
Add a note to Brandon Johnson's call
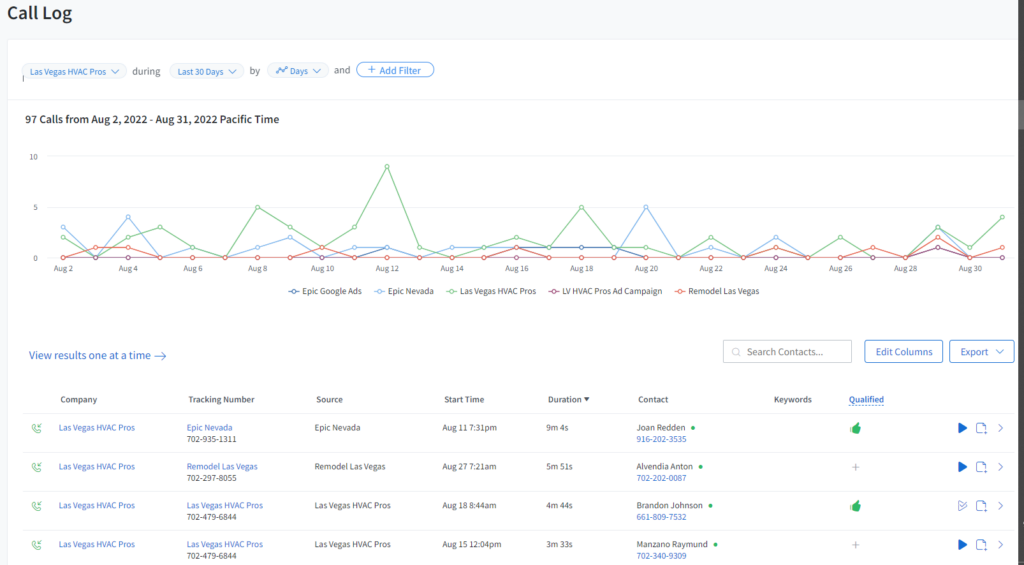(982, 506)
